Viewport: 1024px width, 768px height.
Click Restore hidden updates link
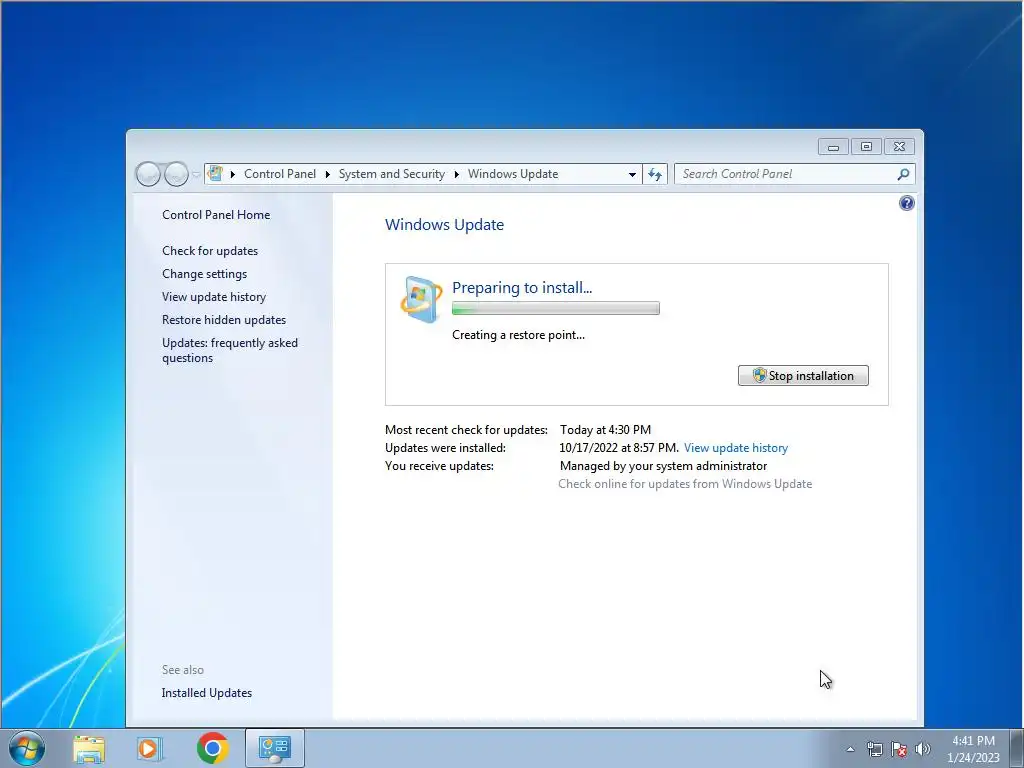coord(224,320)
